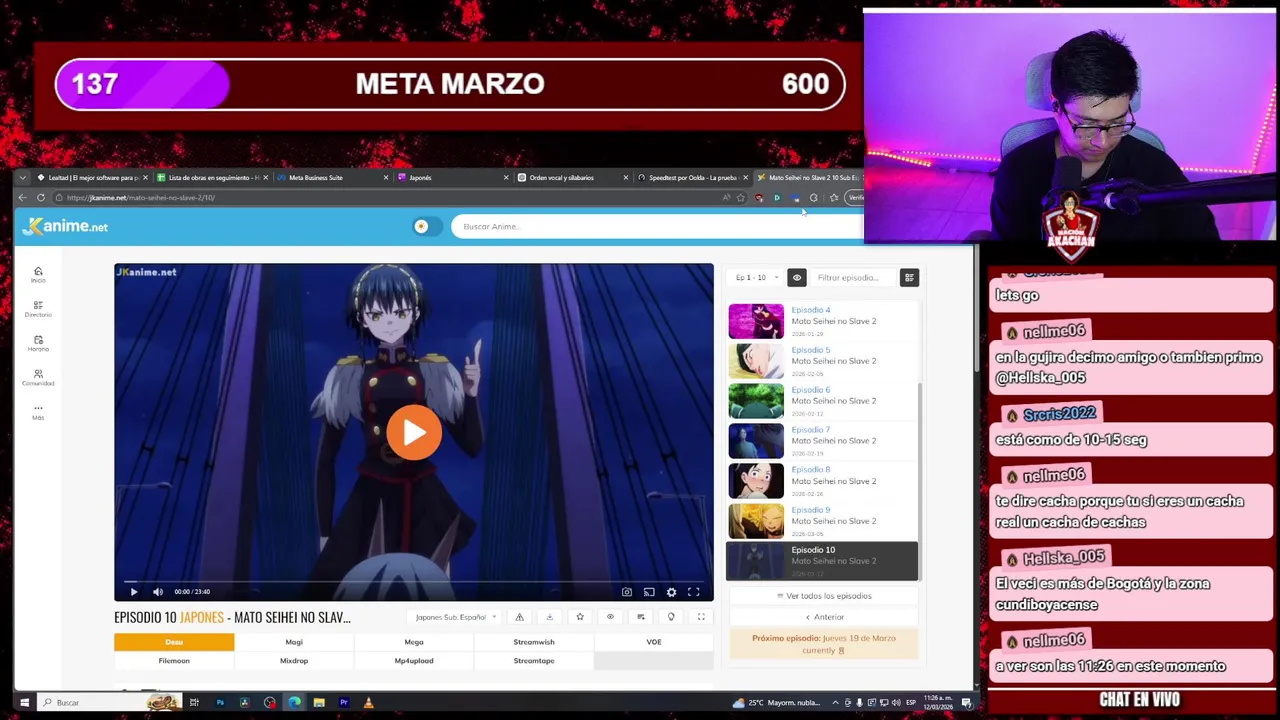Select the Mp4upload server tab
Viewport: 1280px width, 720px height.
[414, 661]
